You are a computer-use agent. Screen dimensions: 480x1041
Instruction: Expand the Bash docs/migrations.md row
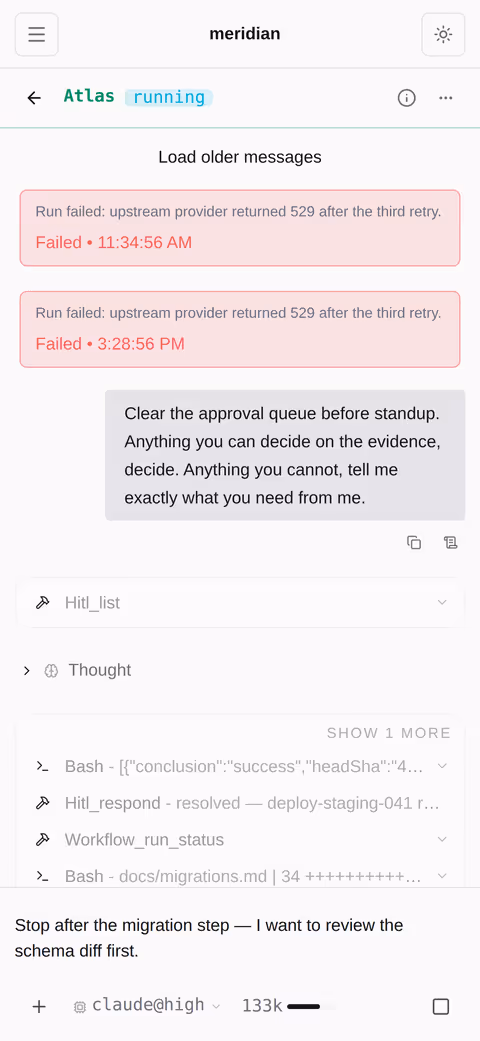click(240, 876)
